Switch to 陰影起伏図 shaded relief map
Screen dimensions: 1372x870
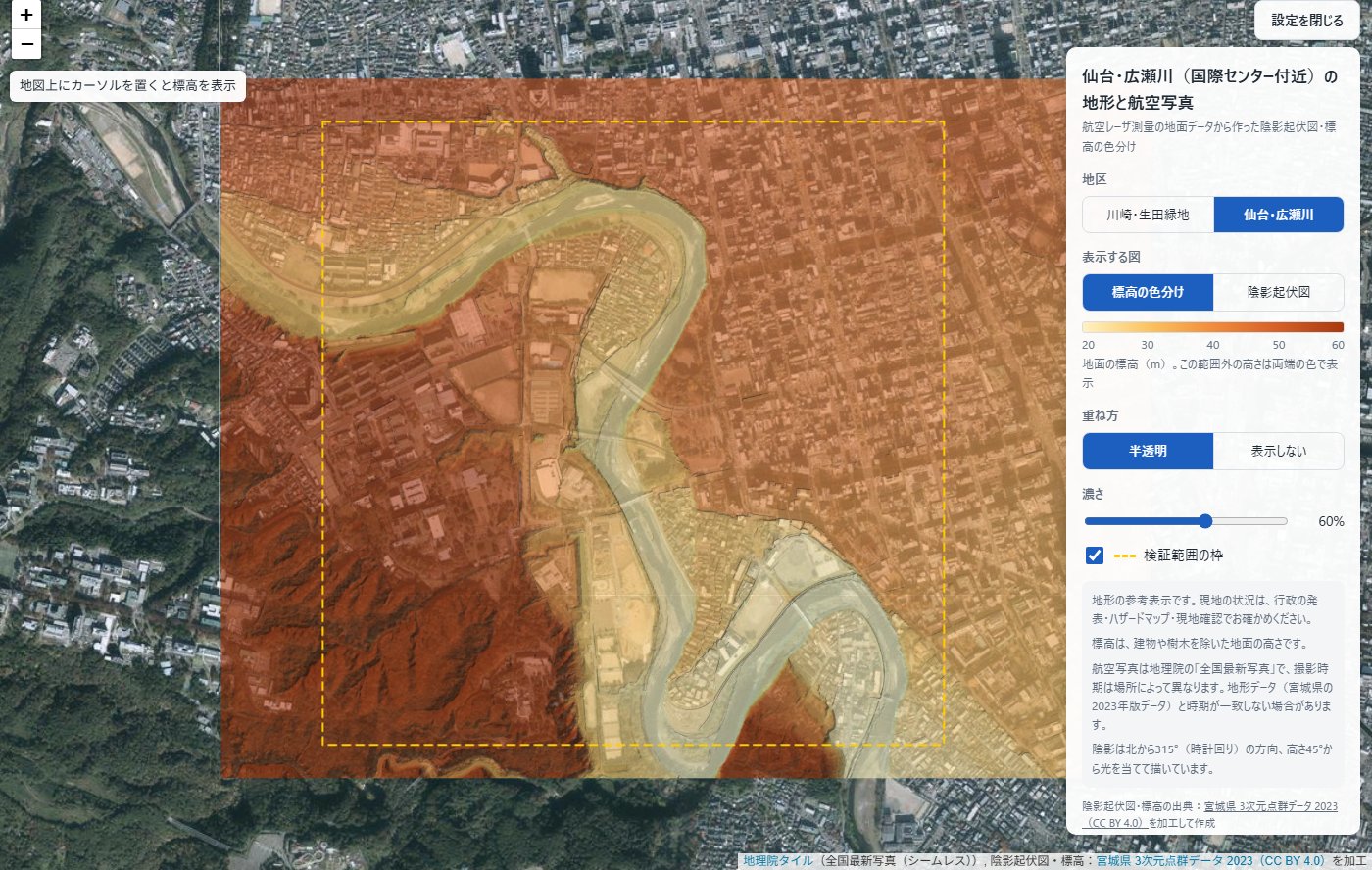click(x=1279, y=292)
